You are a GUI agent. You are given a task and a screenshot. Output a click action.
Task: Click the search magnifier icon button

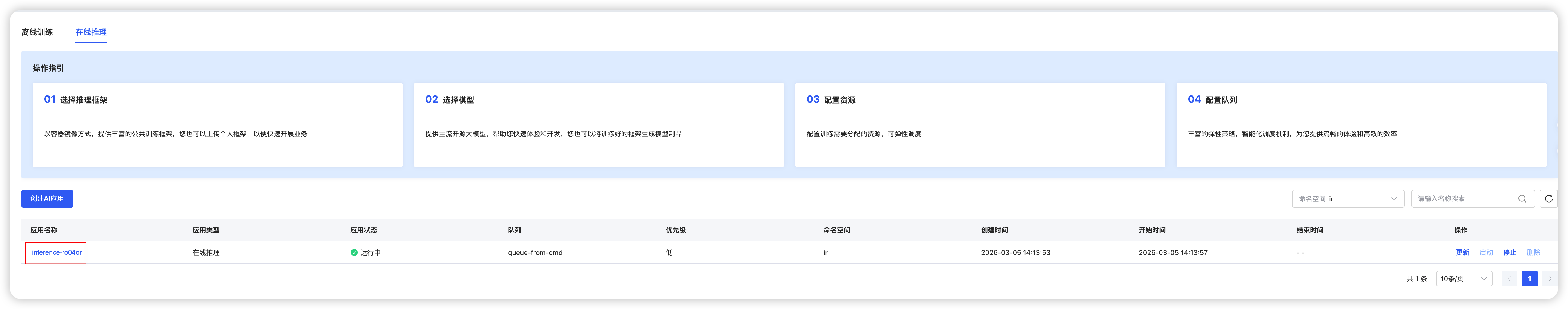pyautogui.click(x=1522, y=198)
